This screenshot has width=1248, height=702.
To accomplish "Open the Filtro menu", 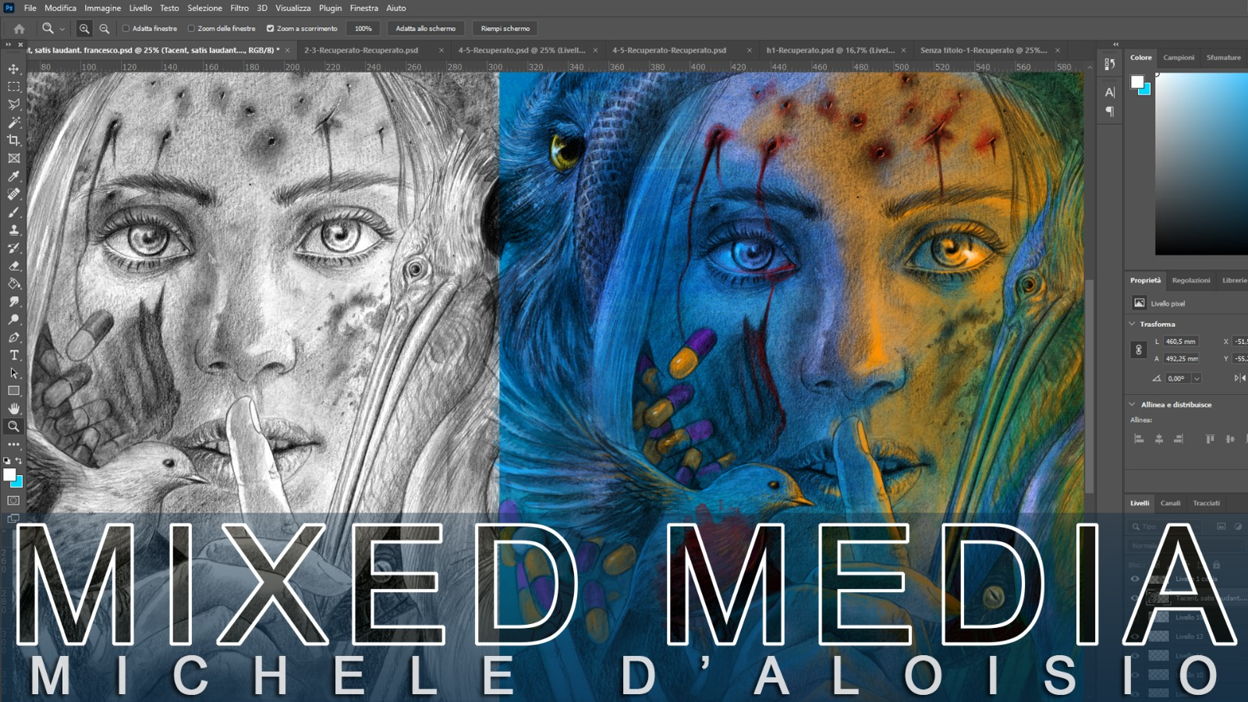I will 240,8.
